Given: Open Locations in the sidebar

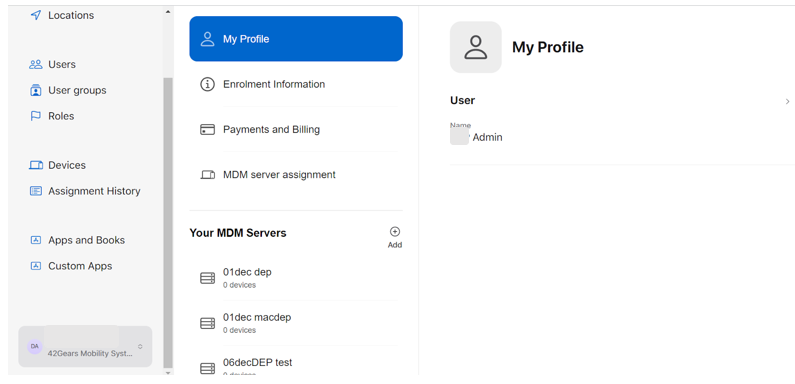Looking at the screenshot, I should [71, 15].
